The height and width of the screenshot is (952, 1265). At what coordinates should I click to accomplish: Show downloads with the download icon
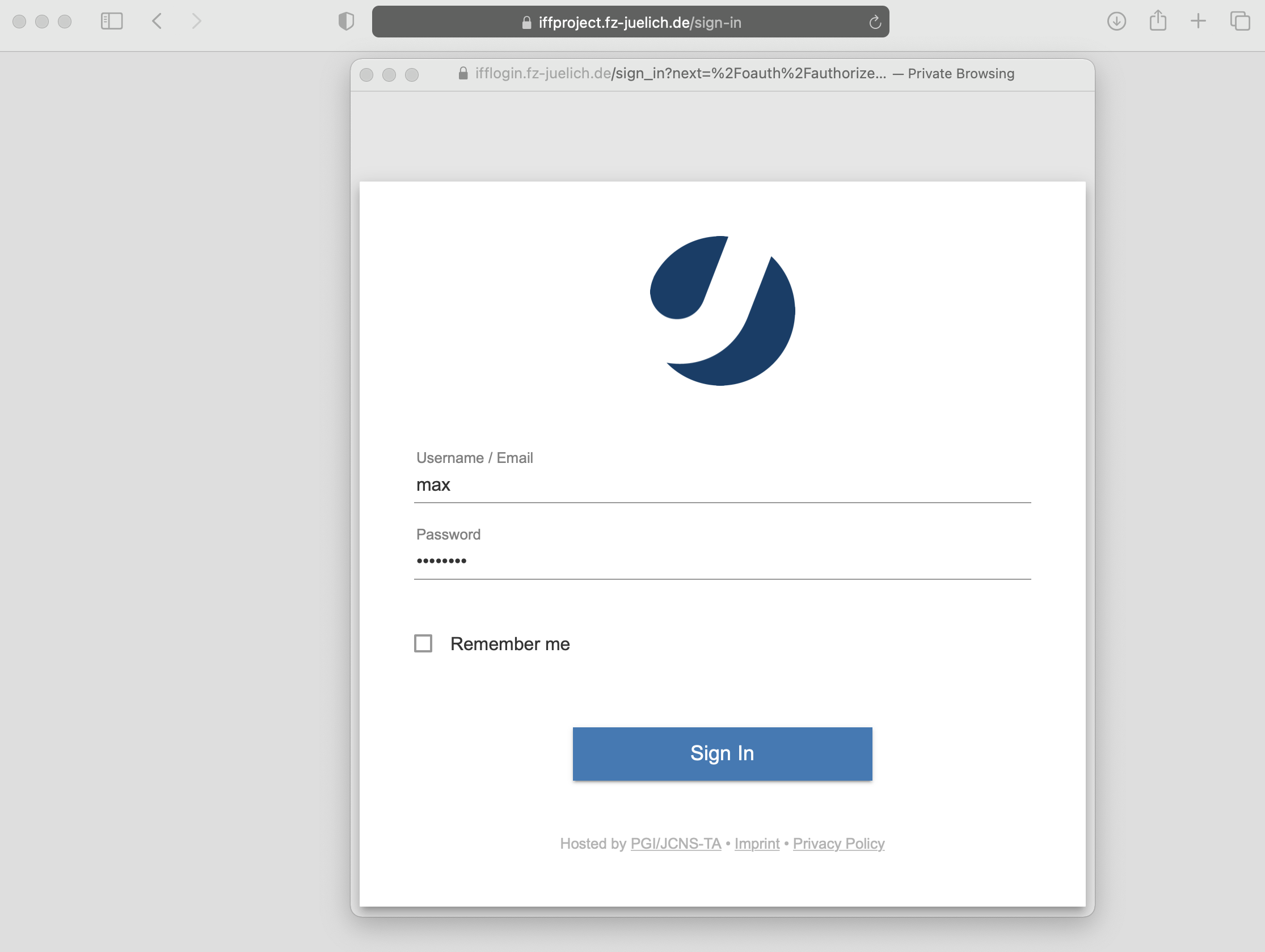click(x=1116, y=22)
